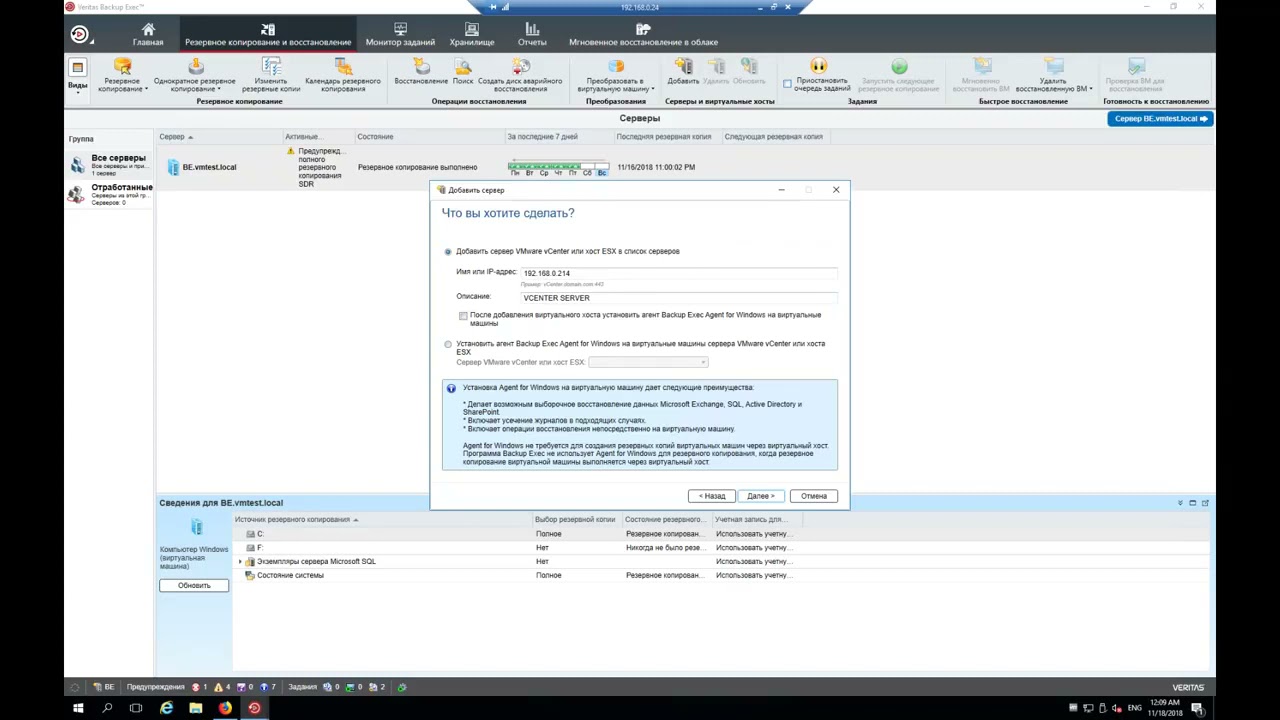Open the Резервное копирование ribbon dropdown
The image size is (1280, 720).
coord(122,76)
